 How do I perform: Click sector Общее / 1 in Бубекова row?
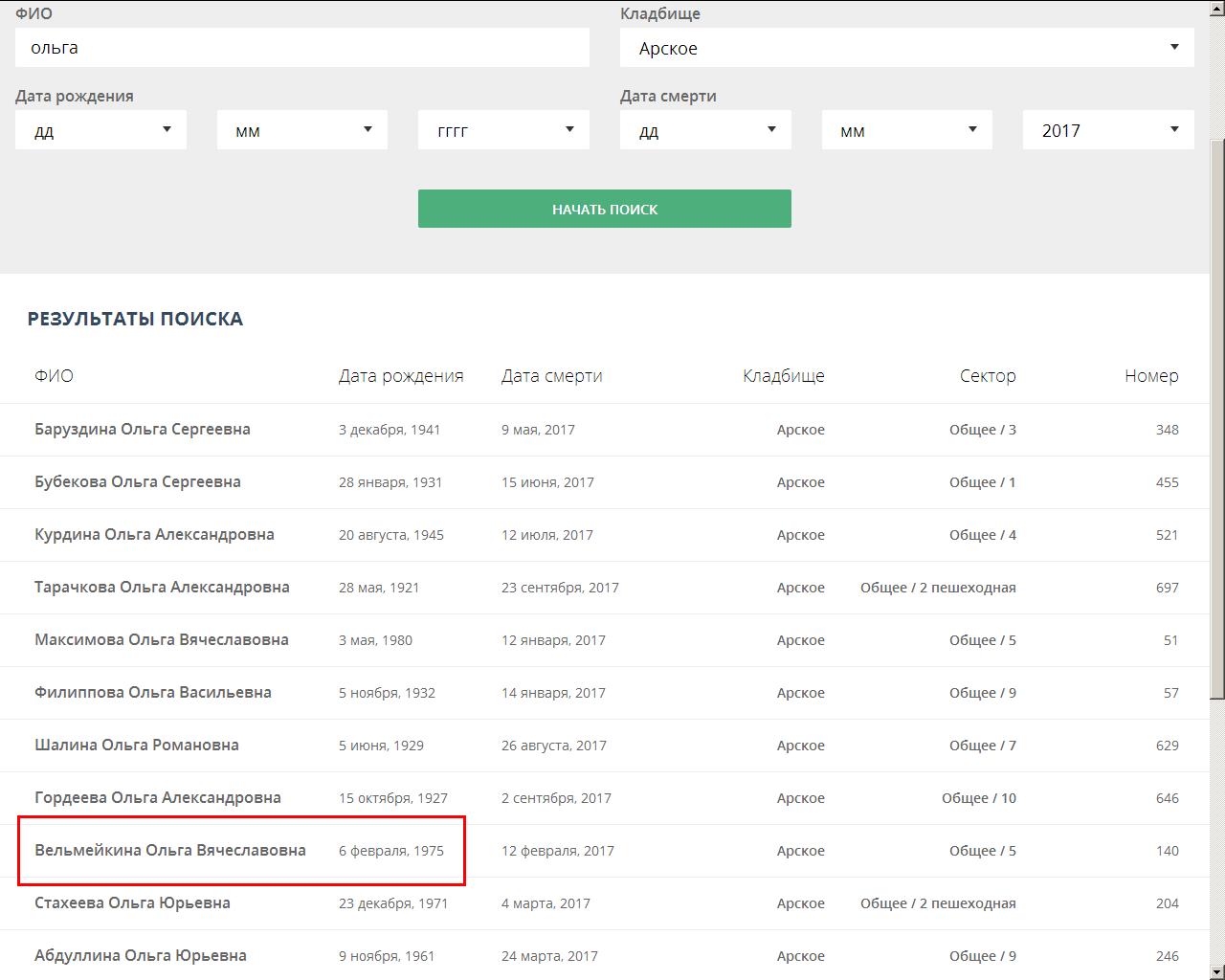(983, 482)
